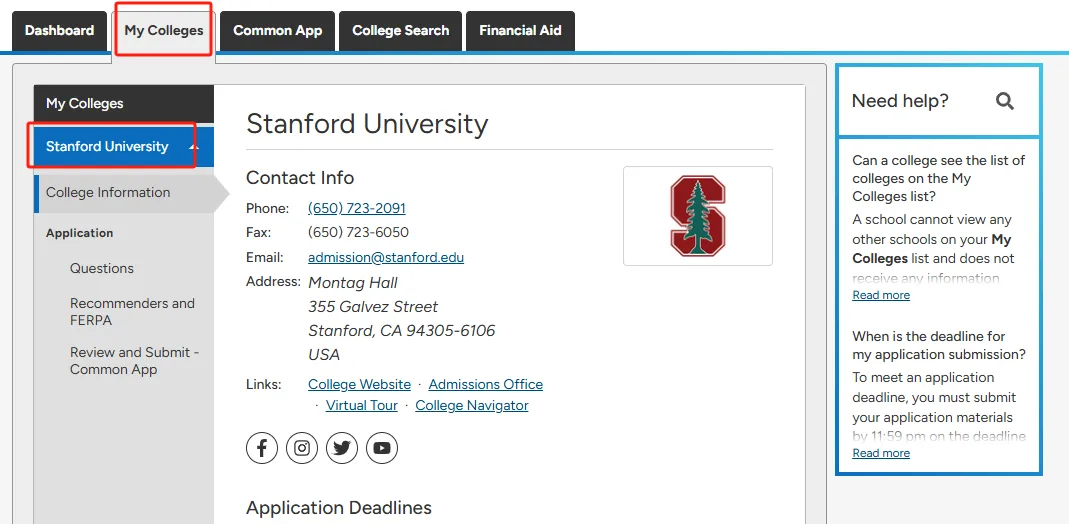Open the Common App tab
The width and height of the screenshot is (1069, 524).
(x=277, y=31)
